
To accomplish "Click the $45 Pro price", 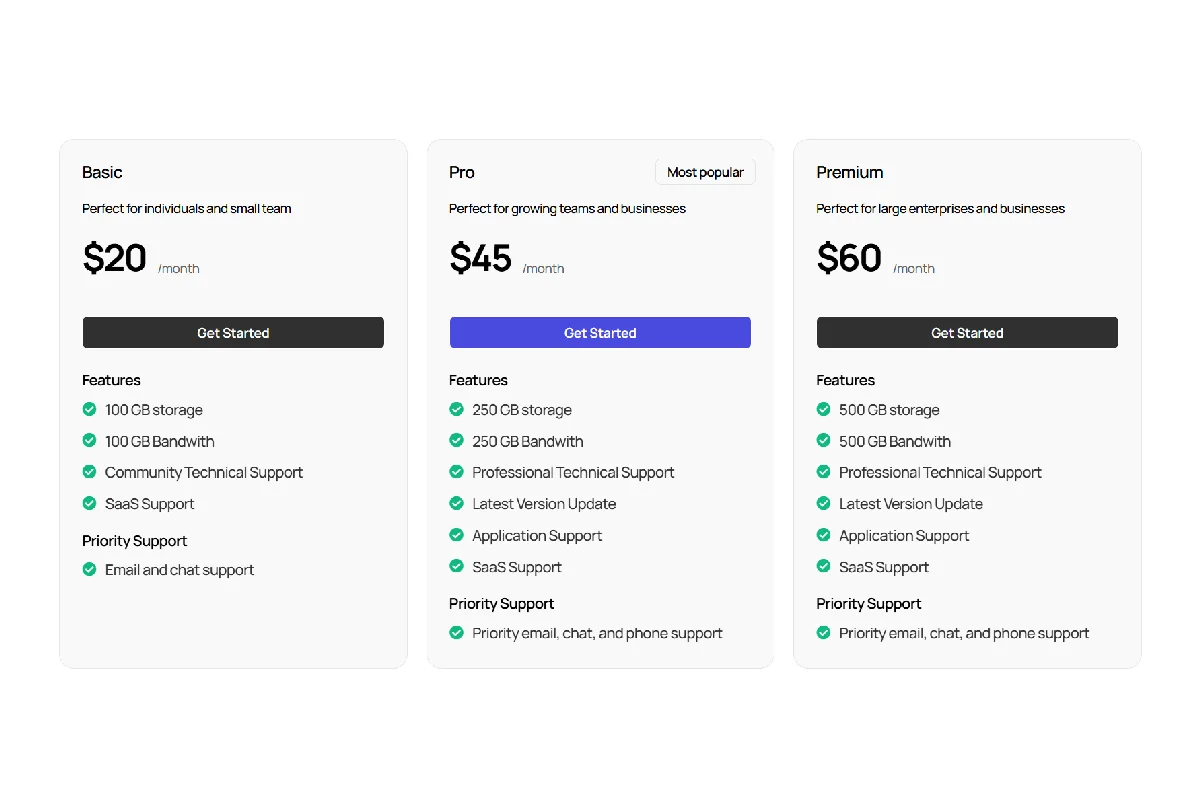I will point(480,258).
